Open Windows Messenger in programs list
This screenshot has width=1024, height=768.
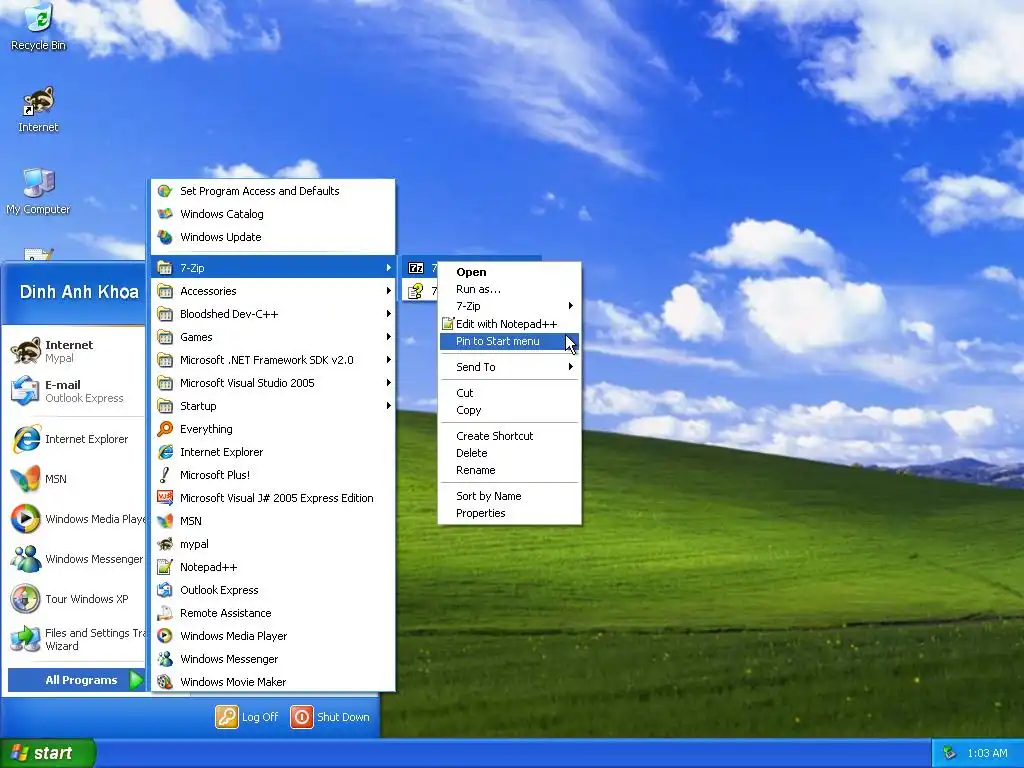click(x=273, y=659)
